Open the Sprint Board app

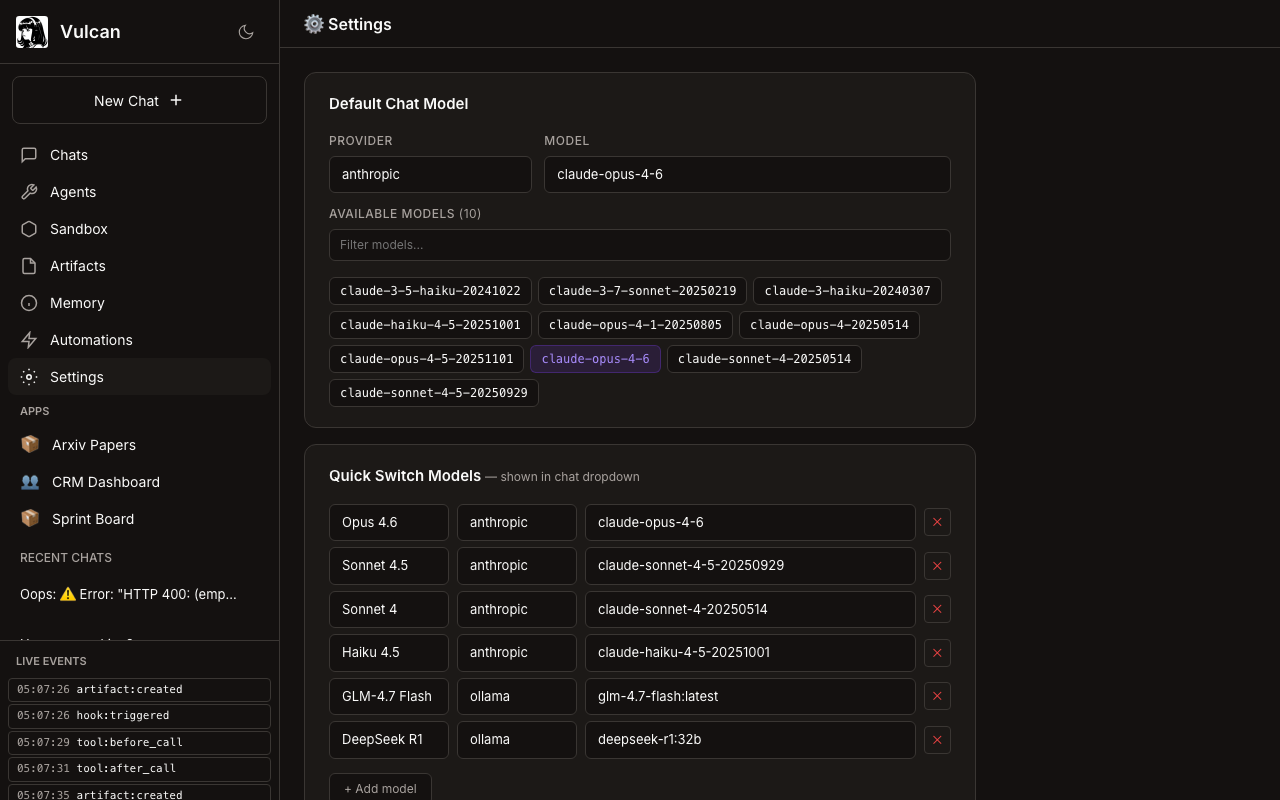pyautogui.click(x=92, y=519)
